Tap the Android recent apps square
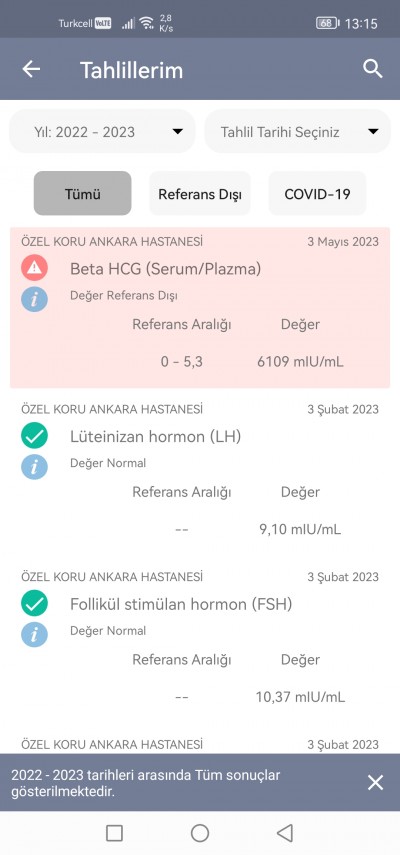This screenshot has height=855, width=400. (114, 833)
